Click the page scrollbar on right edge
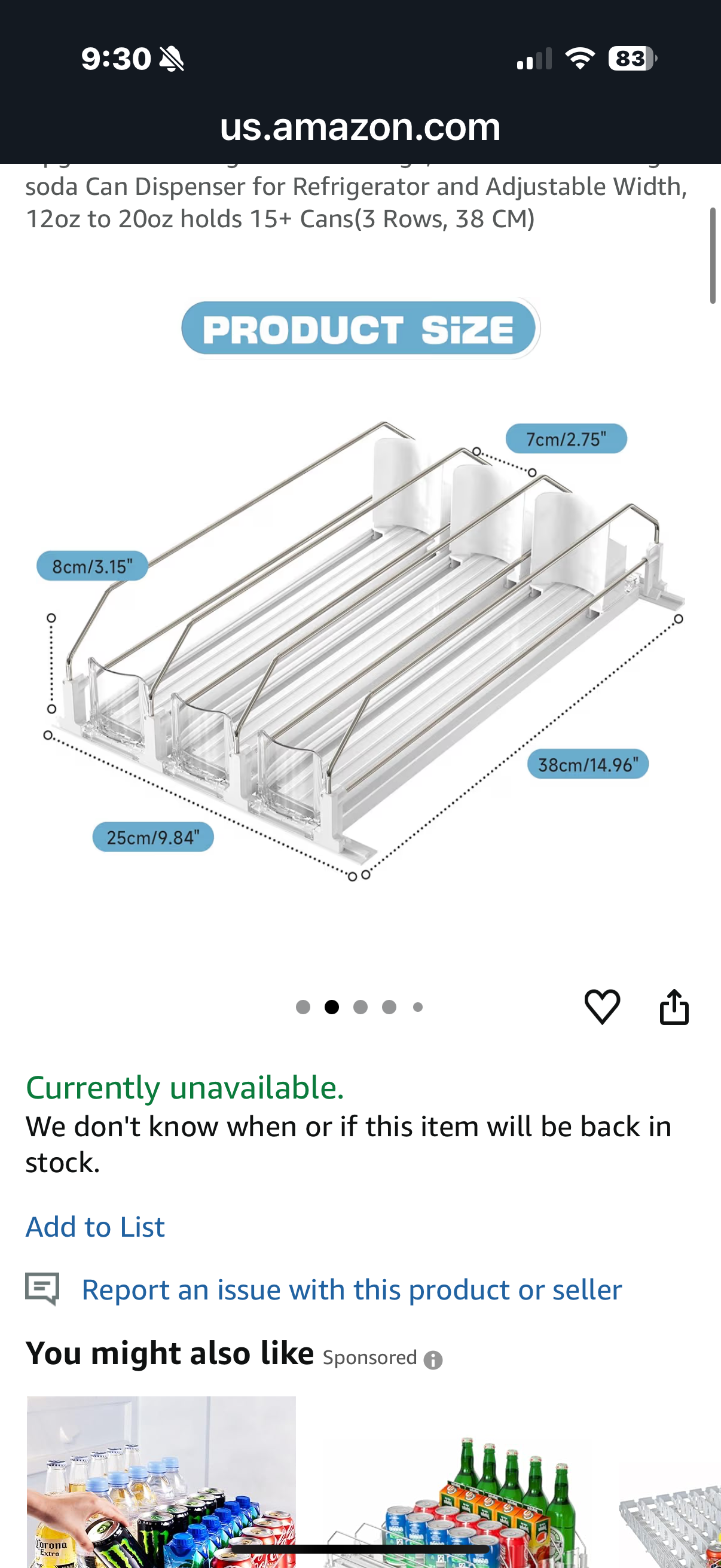Viewport: 721px width, 1568px height. pos(713,256)
